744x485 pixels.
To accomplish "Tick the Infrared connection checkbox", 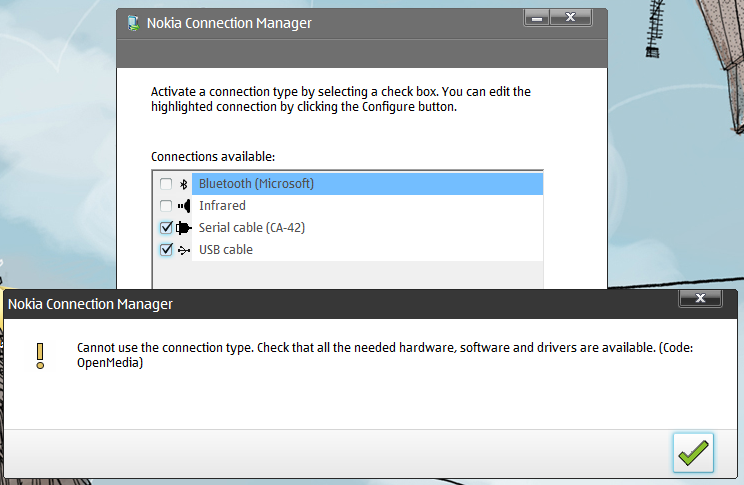I will pos(166,205).
